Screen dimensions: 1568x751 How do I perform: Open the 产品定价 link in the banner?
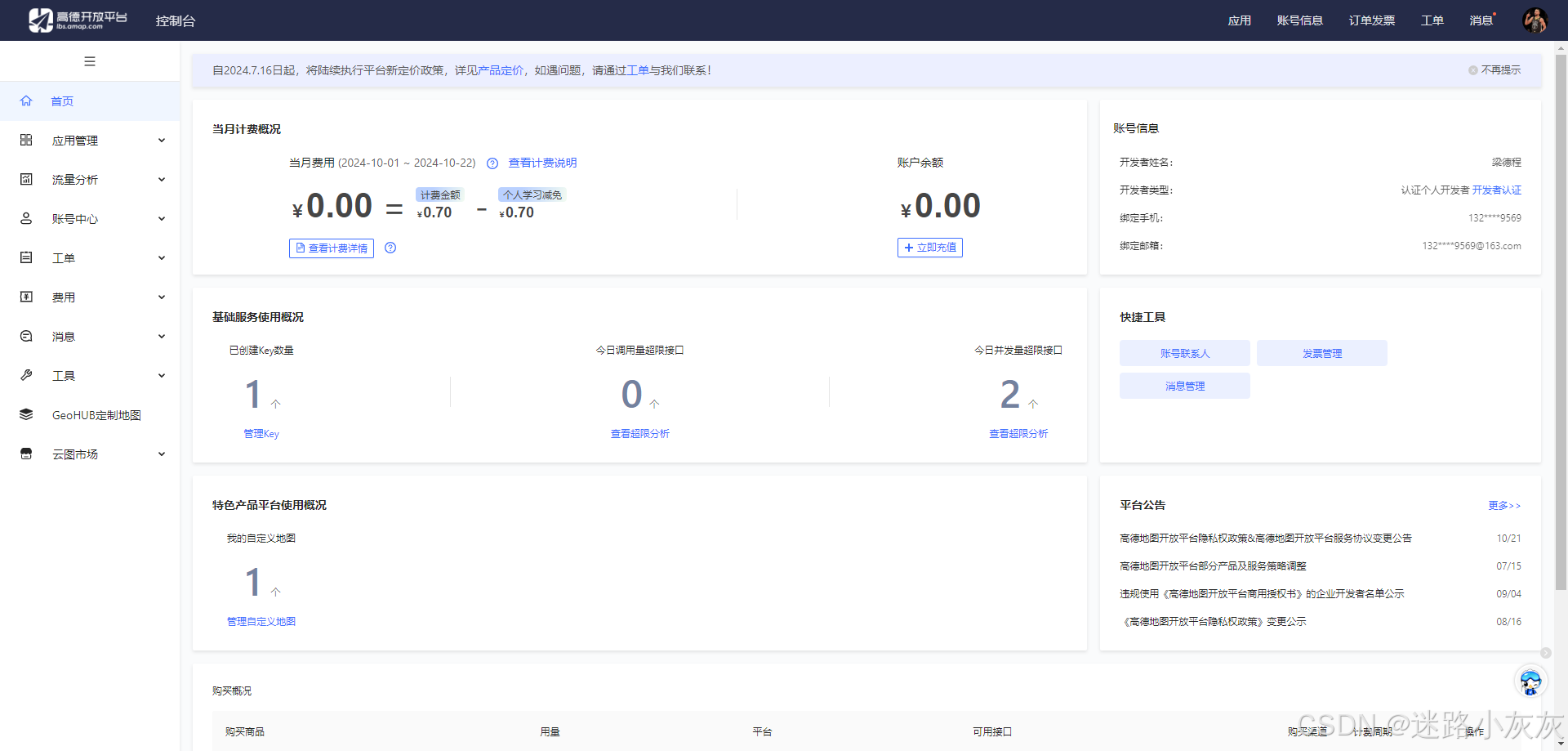(500, 70)
